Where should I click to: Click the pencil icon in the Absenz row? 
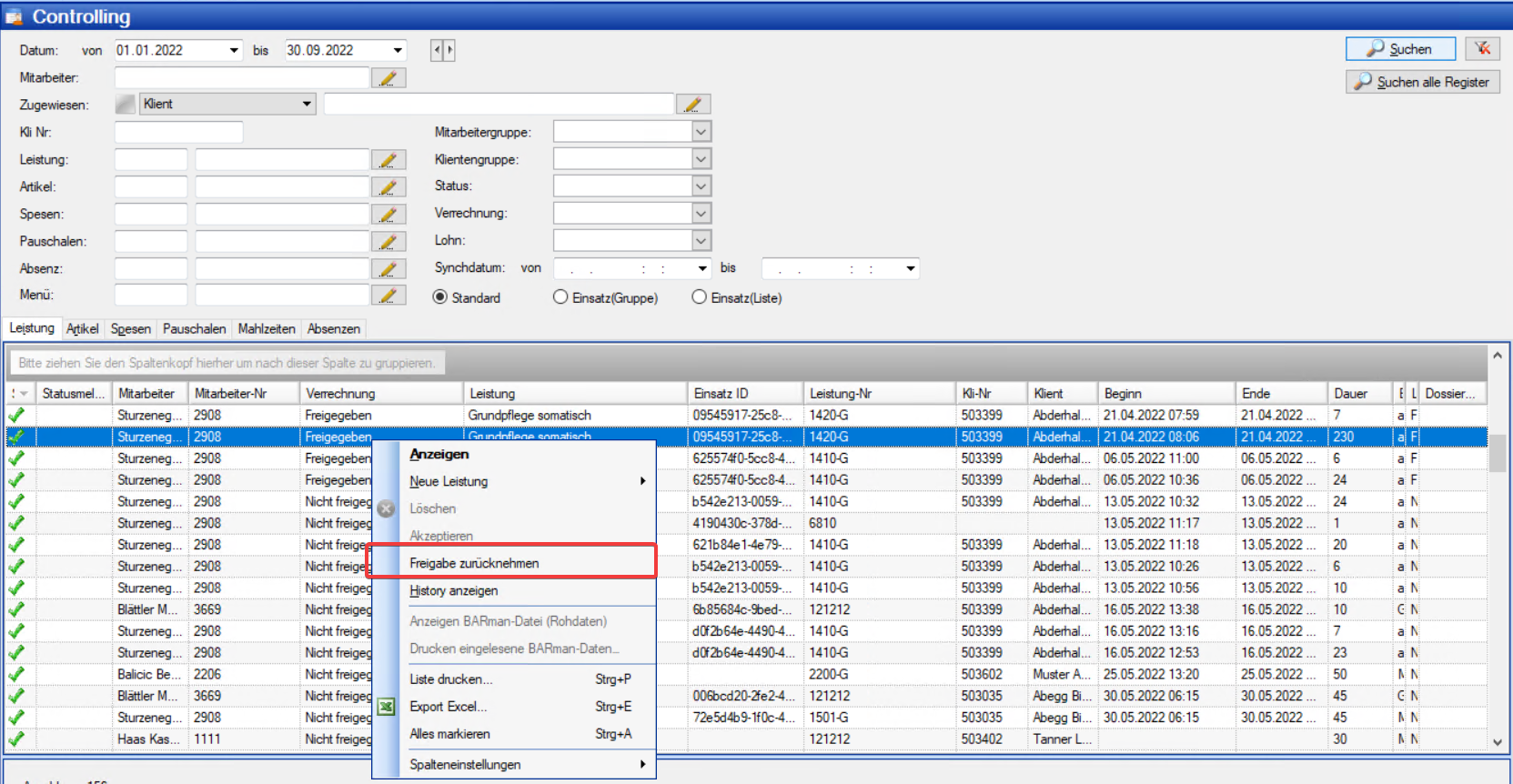click(388, 269)
